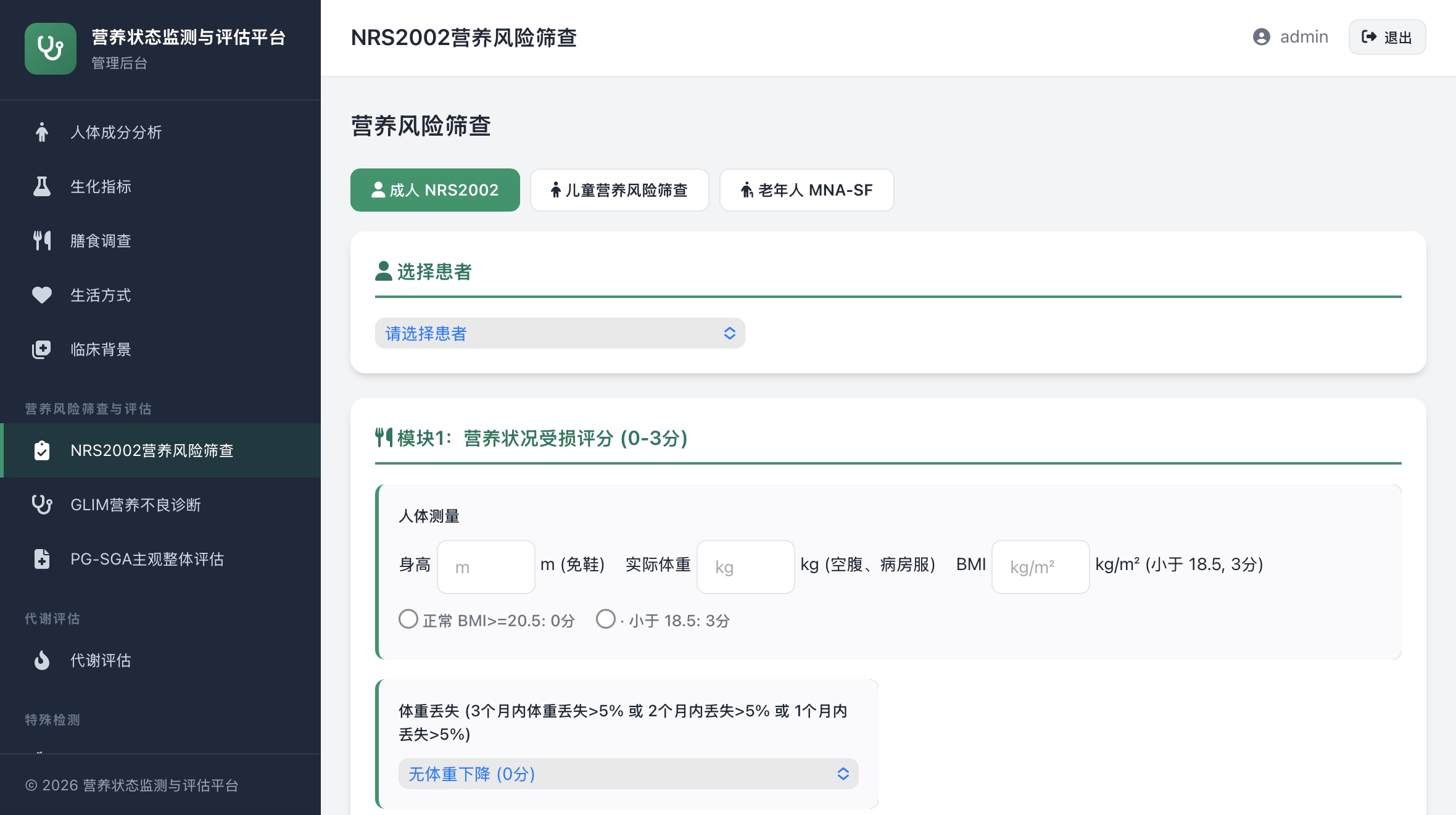The width and height of the screenshot is (1456, 815).
Task: Click the utensils icon beside 膳食调查
Action: point(41,241)
